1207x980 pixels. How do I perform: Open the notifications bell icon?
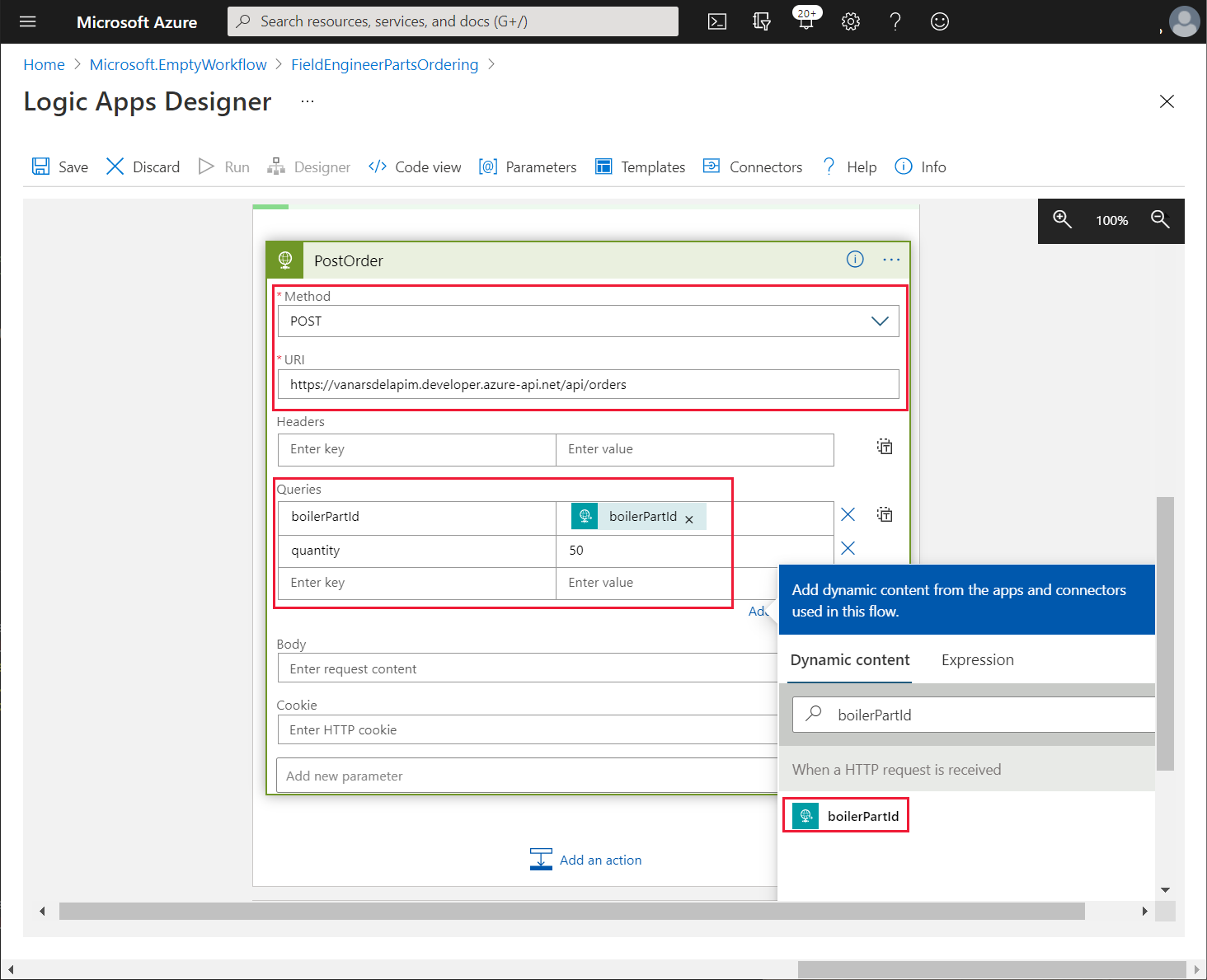805,21
